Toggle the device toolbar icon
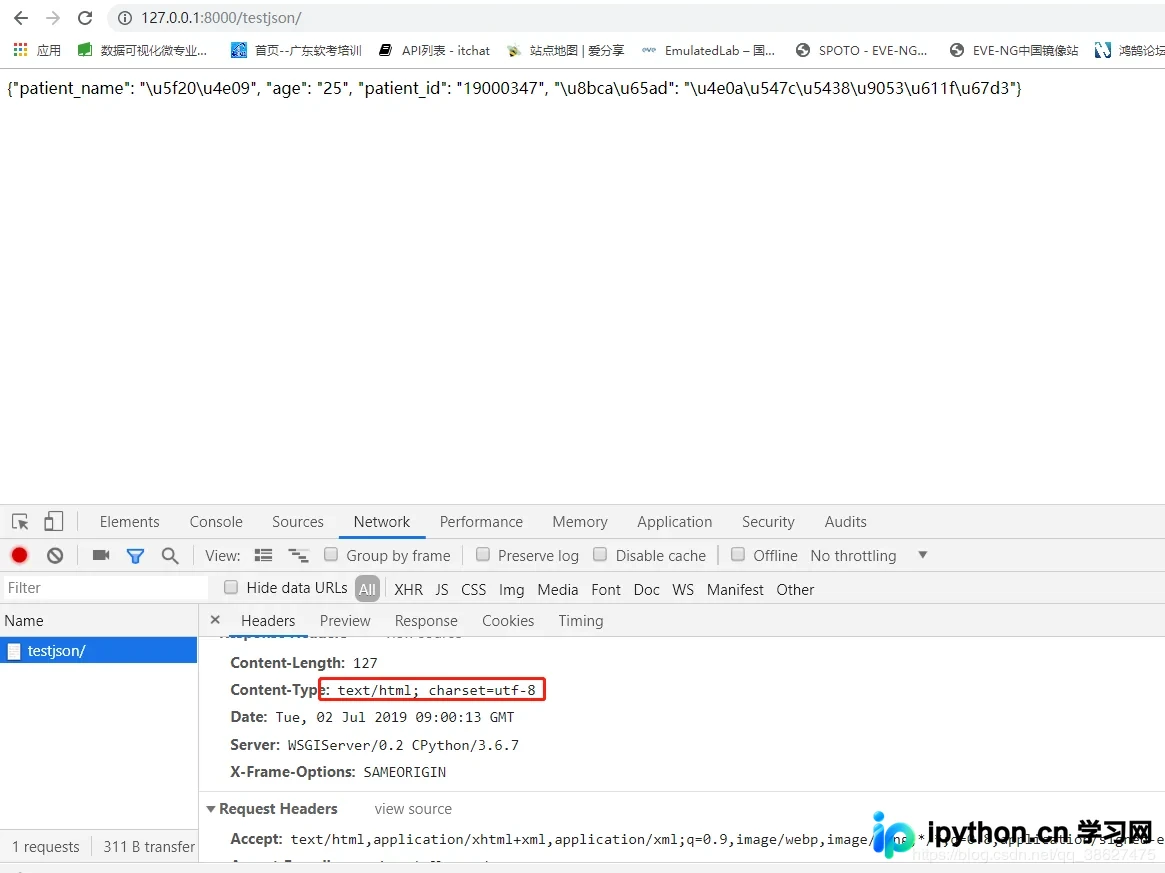The width and height of the screenshot is (1165, 873). coord(53,522)
